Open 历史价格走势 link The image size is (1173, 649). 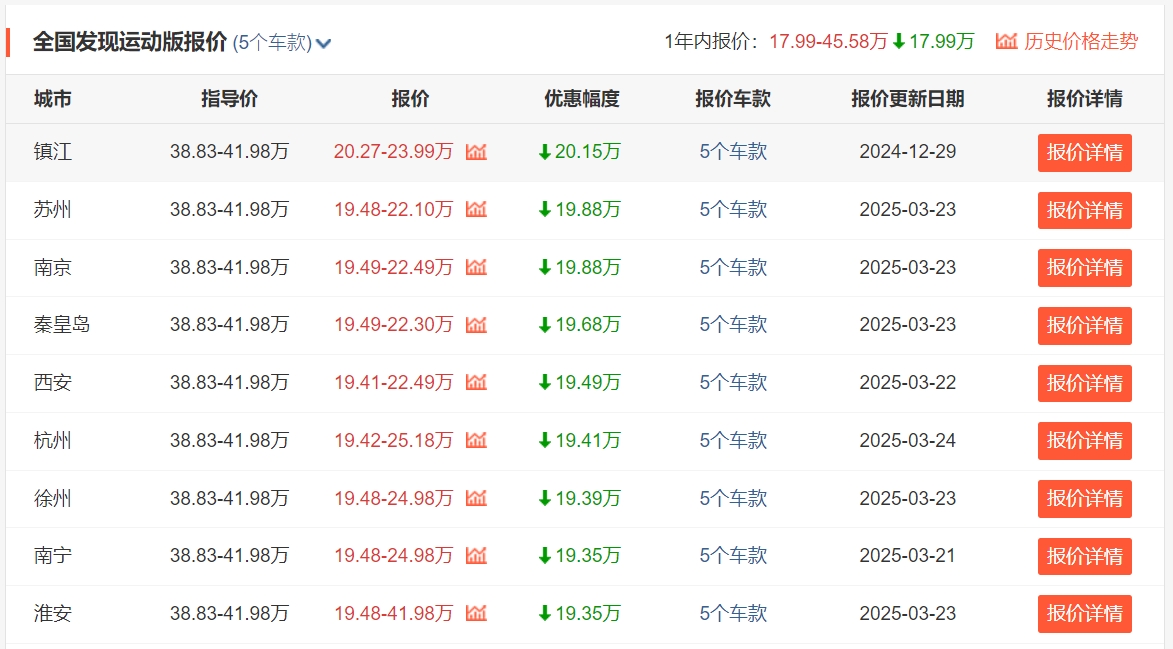click(1081, 41)
